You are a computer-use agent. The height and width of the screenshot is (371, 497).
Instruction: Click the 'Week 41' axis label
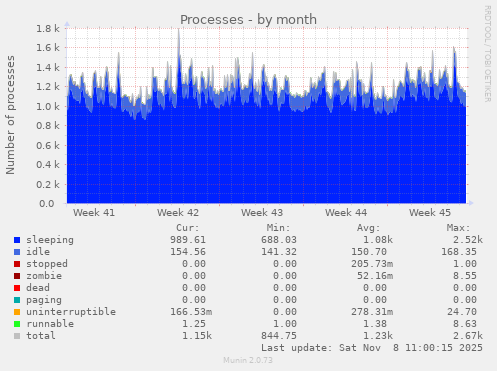(x=94, y=213)
